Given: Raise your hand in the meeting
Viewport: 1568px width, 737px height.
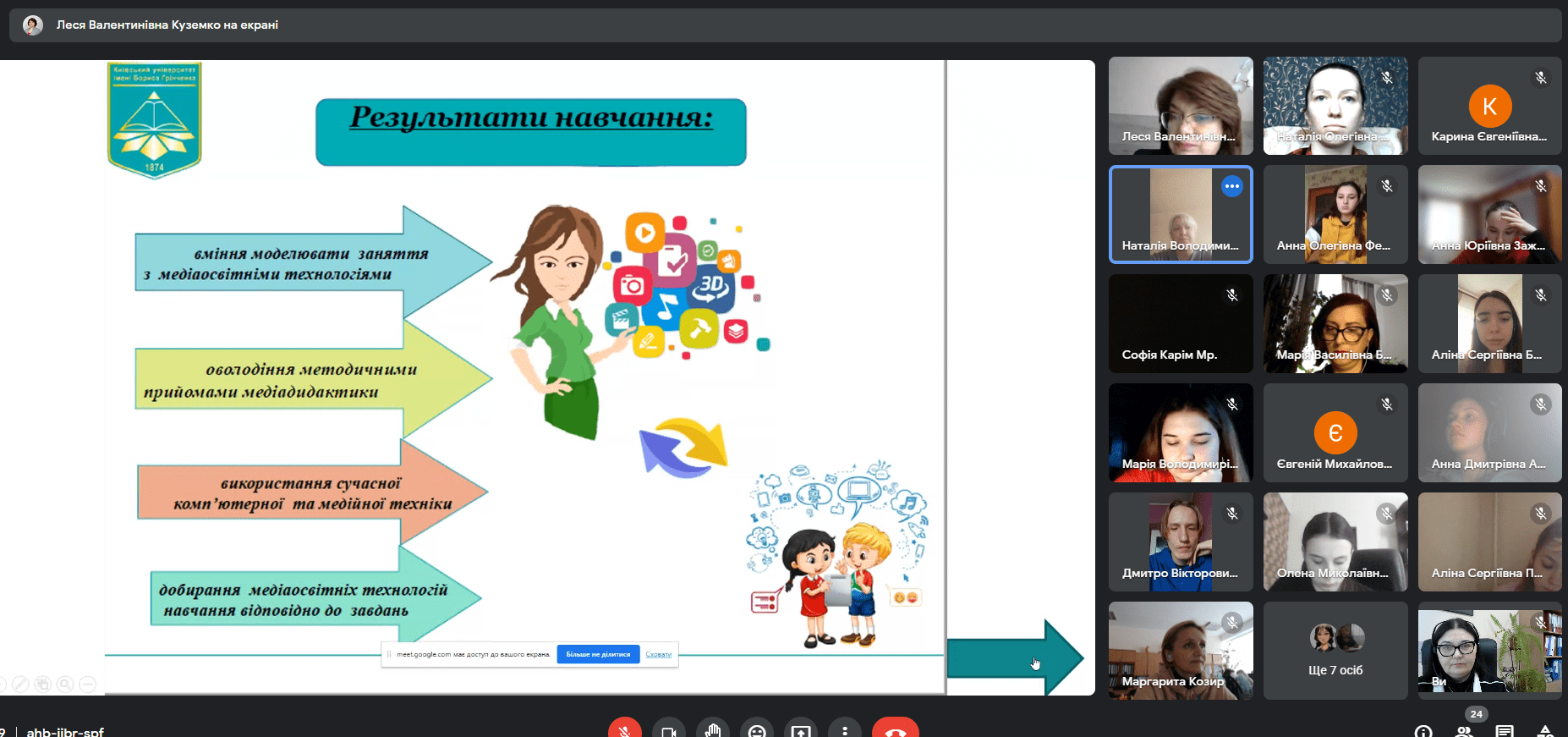Looking at the screenshot, I should (713, 730).
